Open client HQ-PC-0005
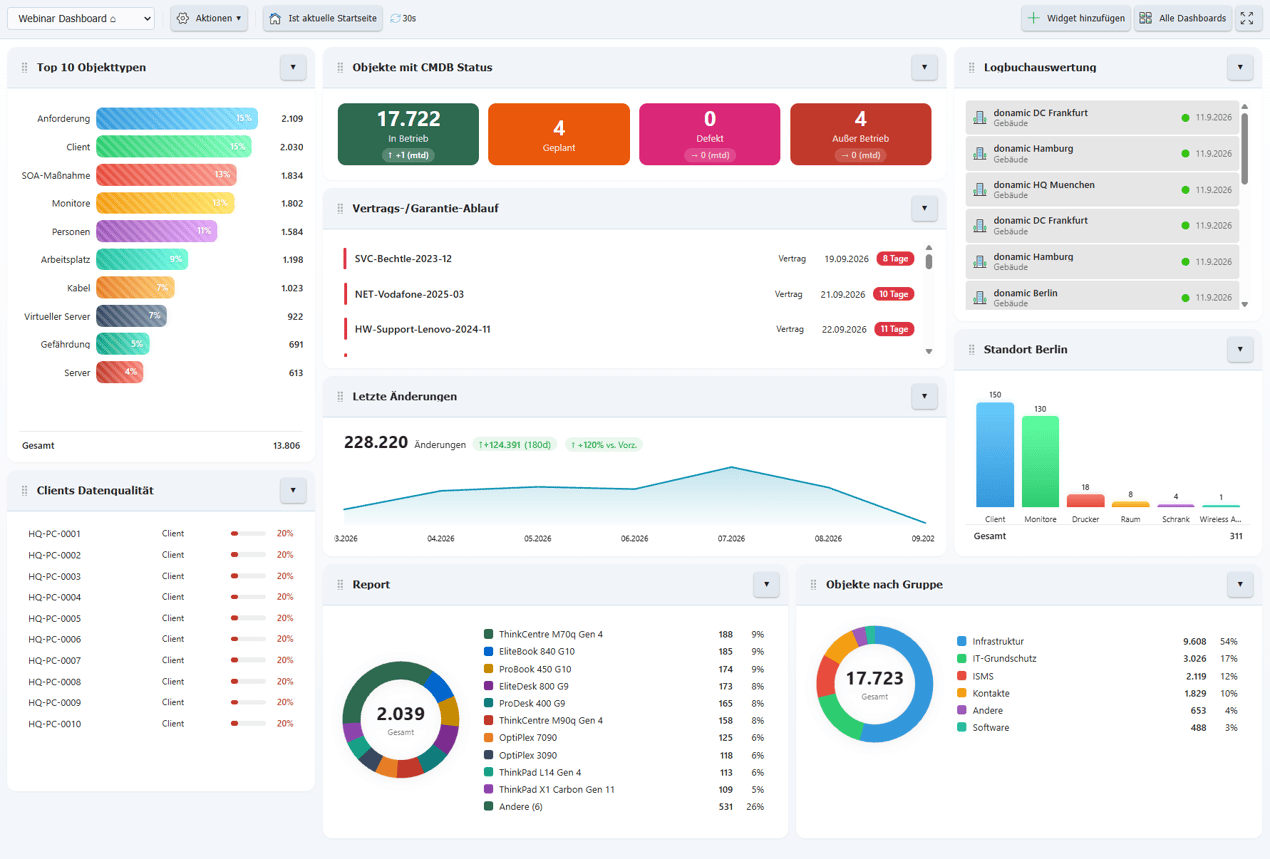The height and width of the screenshot is (859, 1270). [x=54, y=618]
